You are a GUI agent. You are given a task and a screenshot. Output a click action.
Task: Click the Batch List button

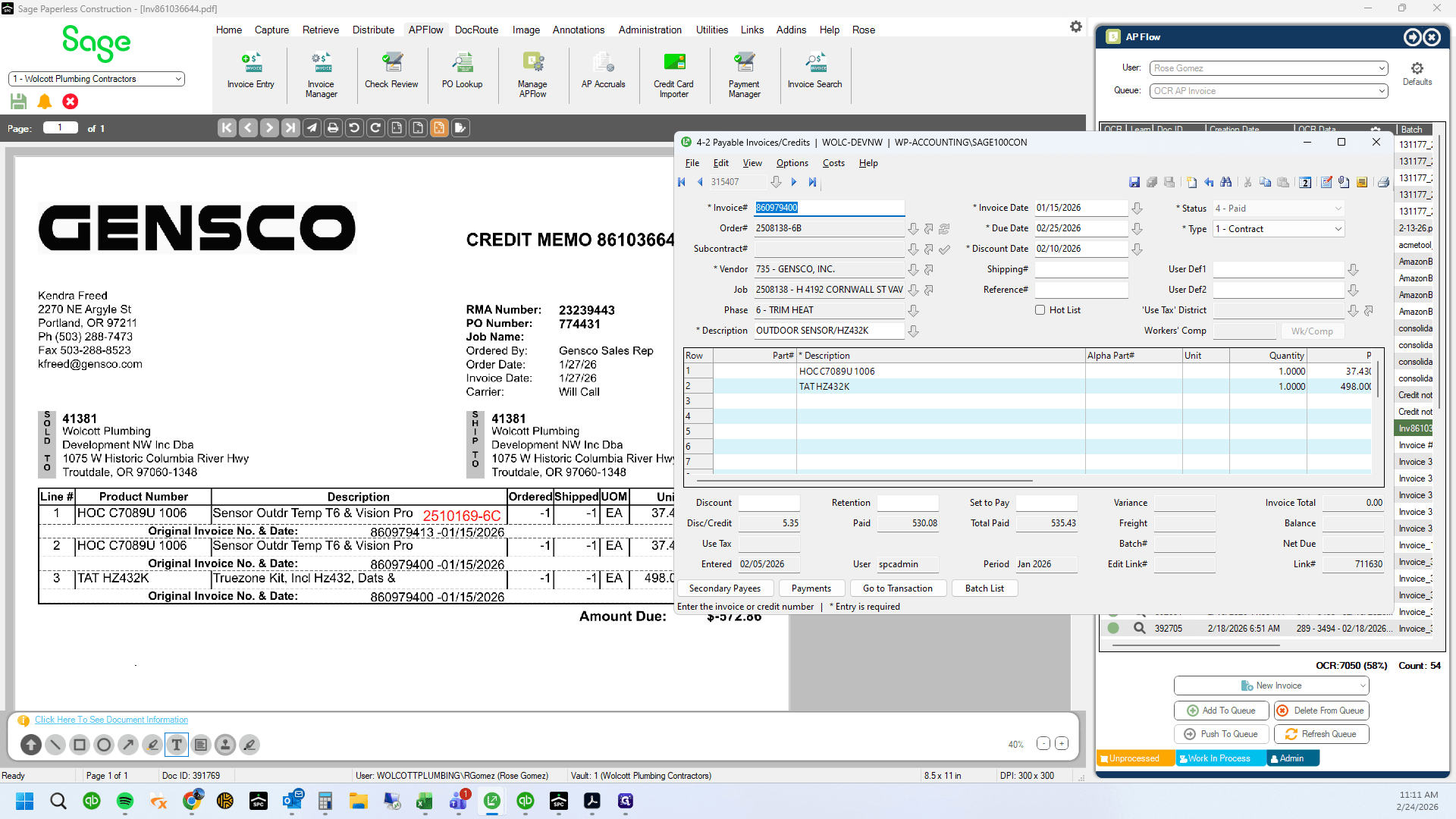tap(984, 588)
